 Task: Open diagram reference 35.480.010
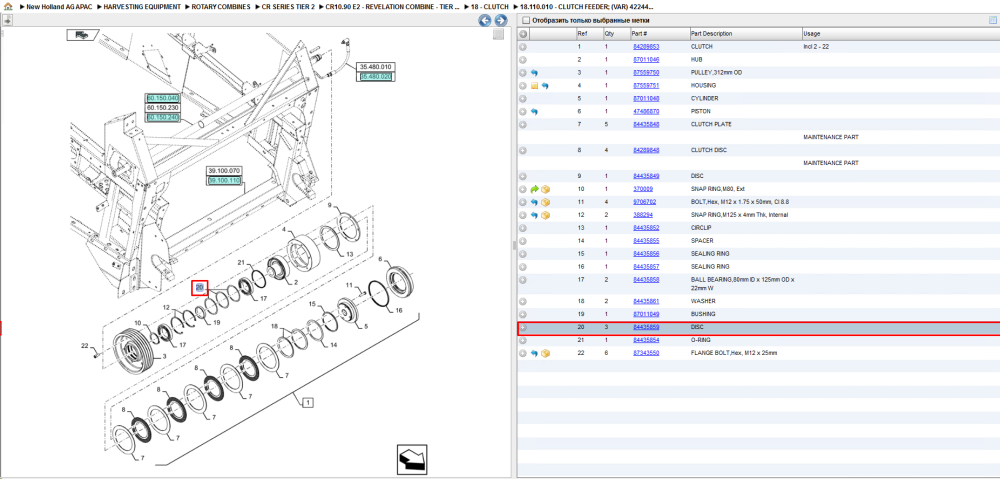point(376,66)
